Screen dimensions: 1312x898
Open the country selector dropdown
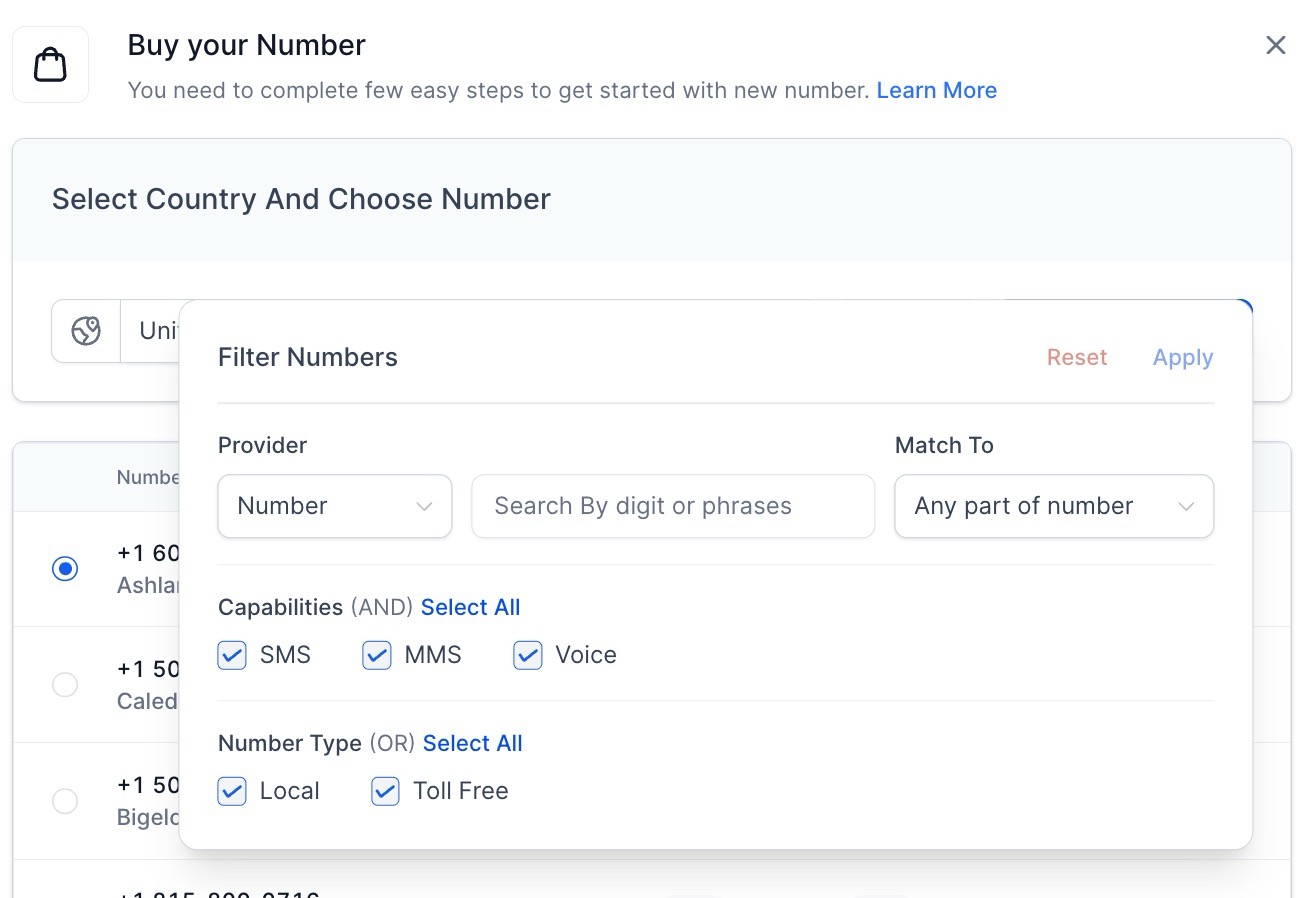coord(150,331)
